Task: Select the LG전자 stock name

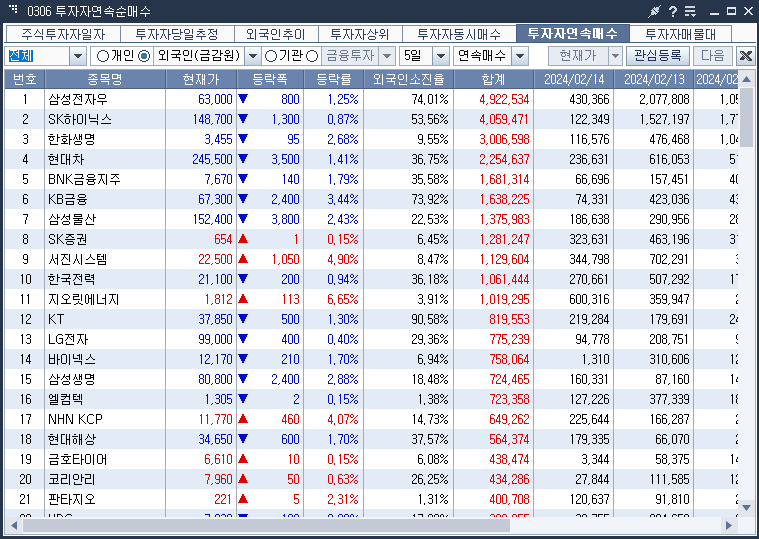Action: (x=68, y=339)
